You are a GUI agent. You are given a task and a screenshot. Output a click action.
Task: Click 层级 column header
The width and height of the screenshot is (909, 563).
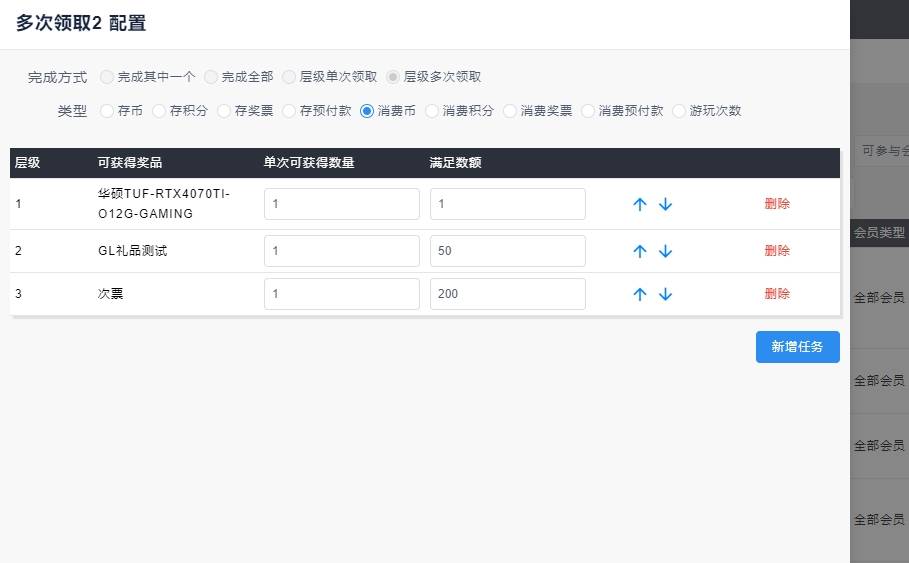[x=27, y=163]
